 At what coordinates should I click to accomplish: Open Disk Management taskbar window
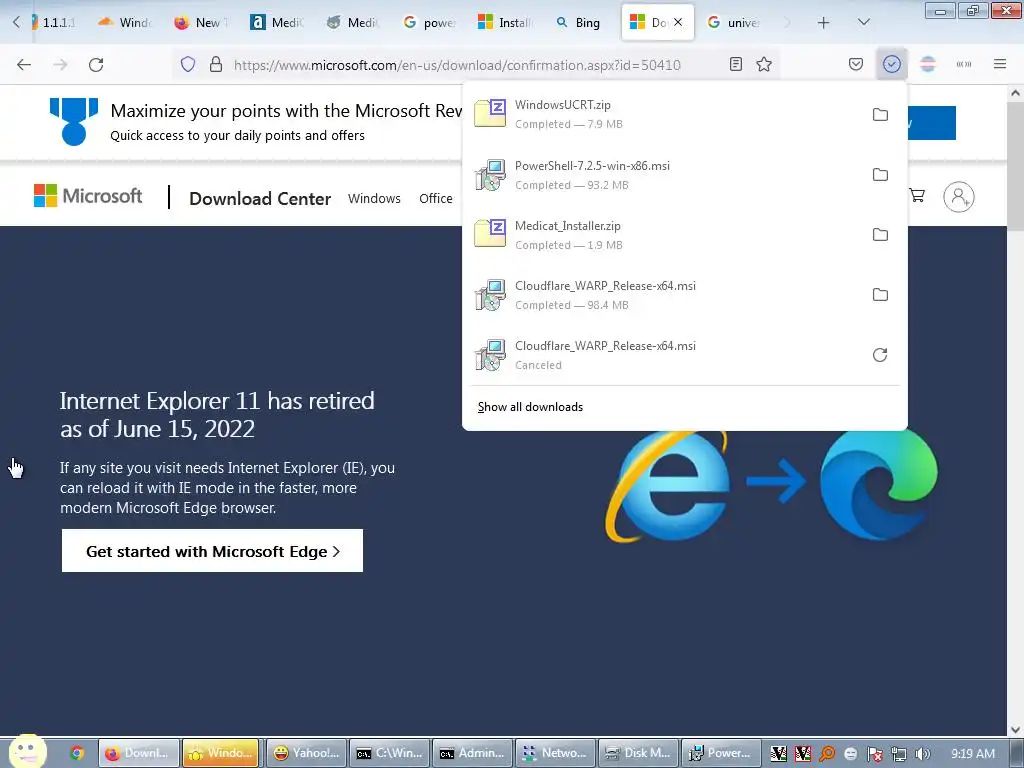(639, 753)
